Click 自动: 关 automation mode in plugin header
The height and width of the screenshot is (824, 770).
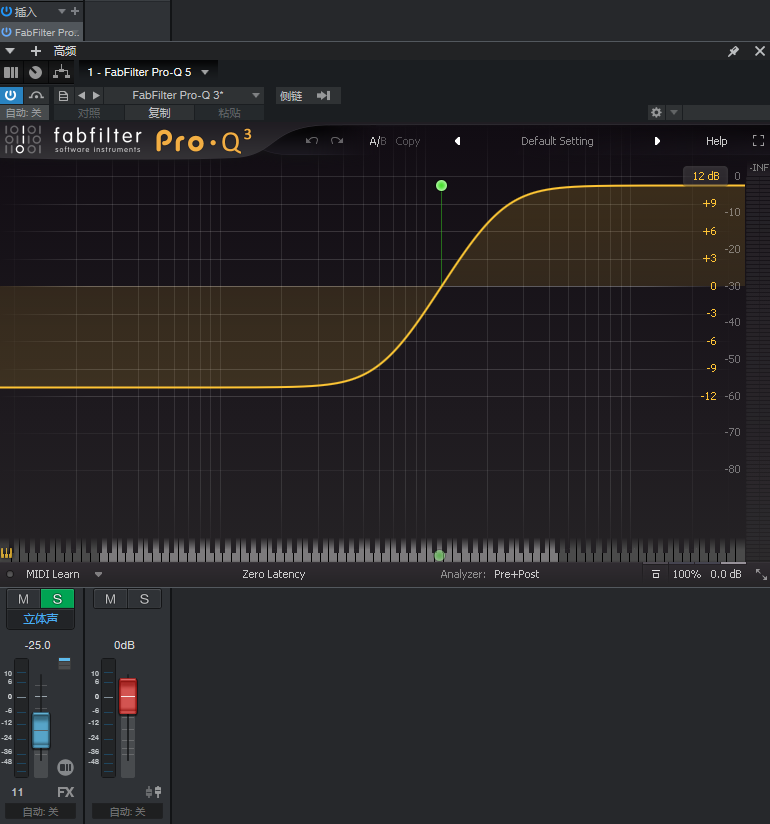click(x=24, y=112)
